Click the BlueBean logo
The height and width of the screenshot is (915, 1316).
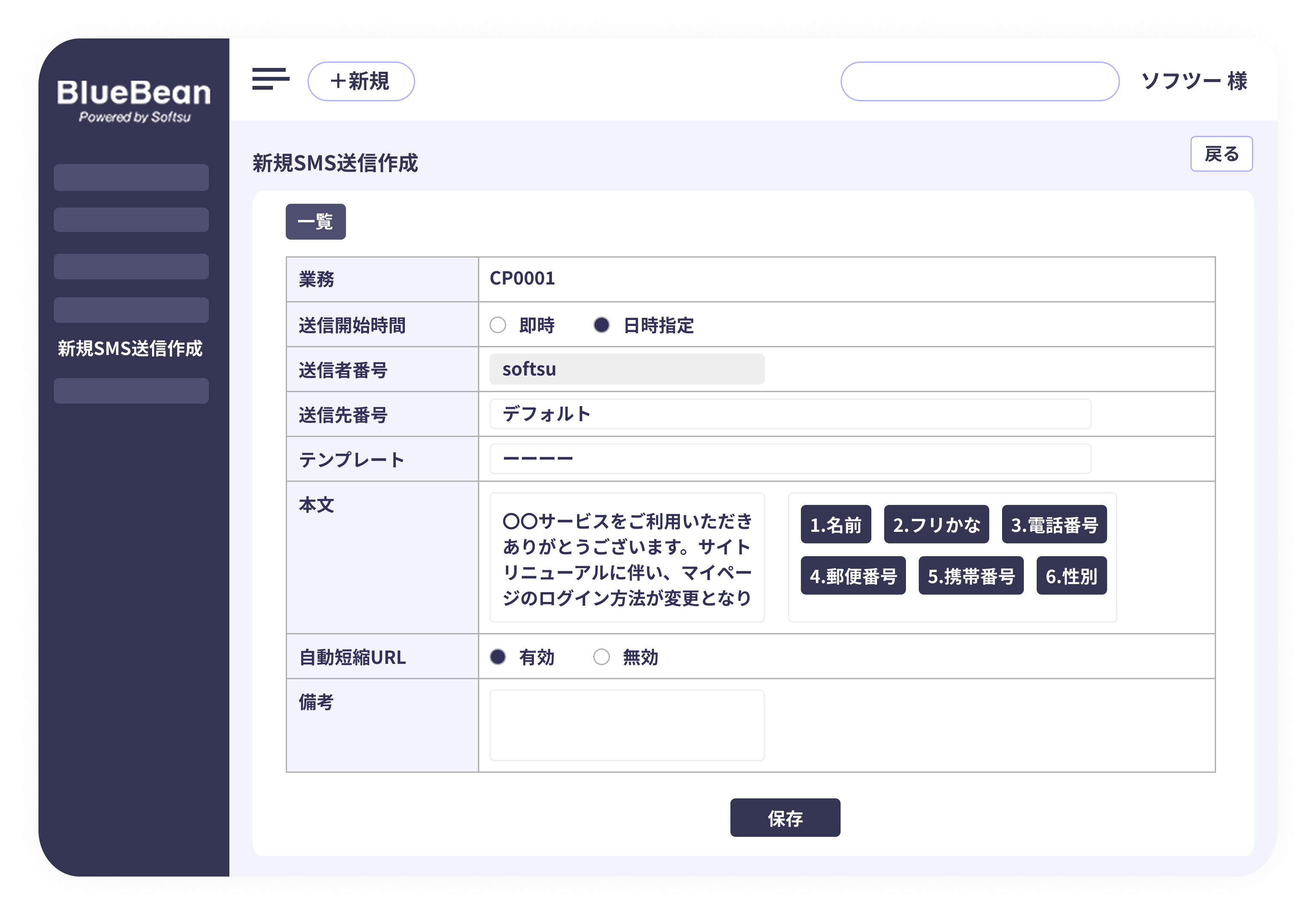pyautogui.click(x=134, y=100)
